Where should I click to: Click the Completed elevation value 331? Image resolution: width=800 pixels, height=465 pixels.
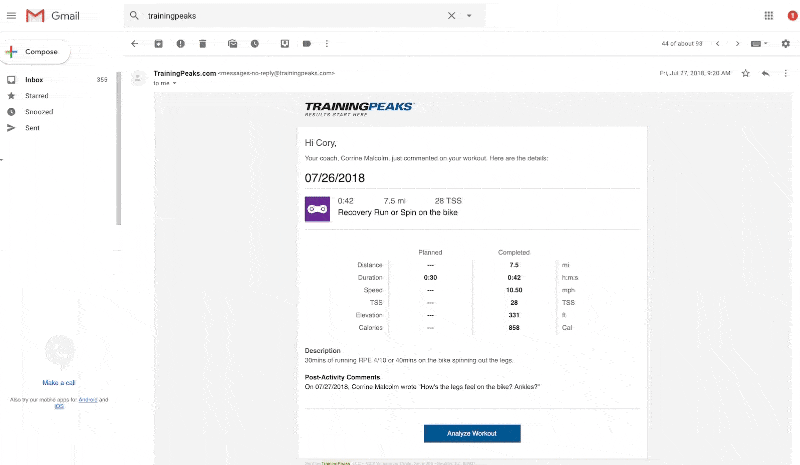(x=514, y=315)
